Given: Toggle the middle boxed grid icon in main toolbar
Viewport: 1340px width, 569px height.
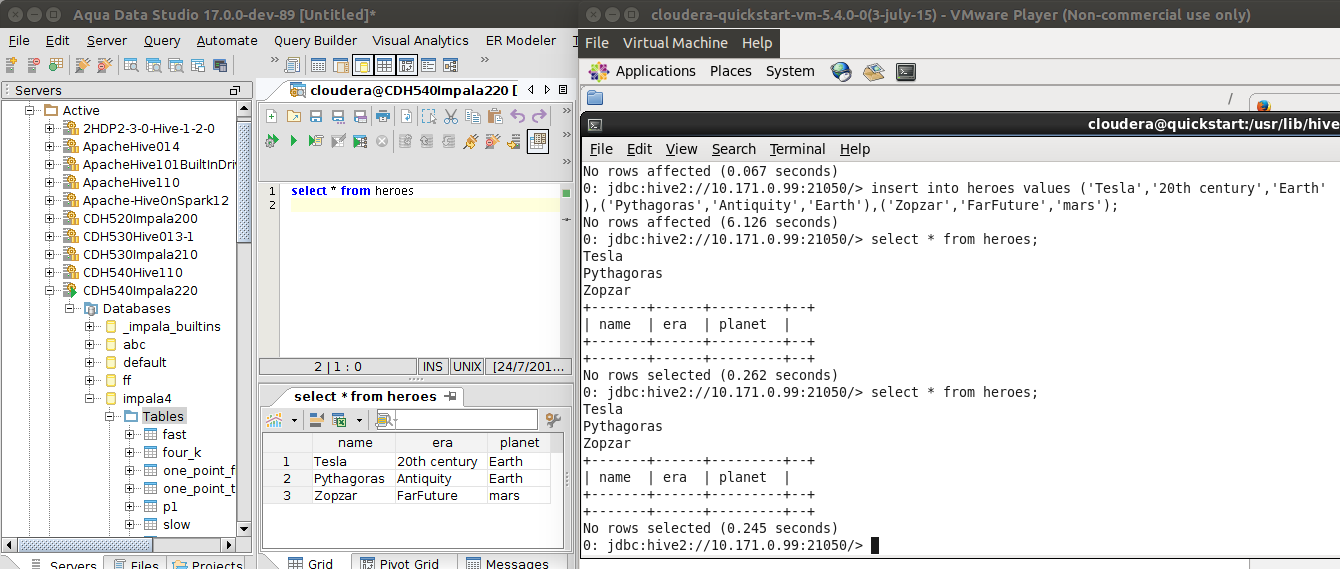Looking at the screenshot, I should (x=384, y=65).
